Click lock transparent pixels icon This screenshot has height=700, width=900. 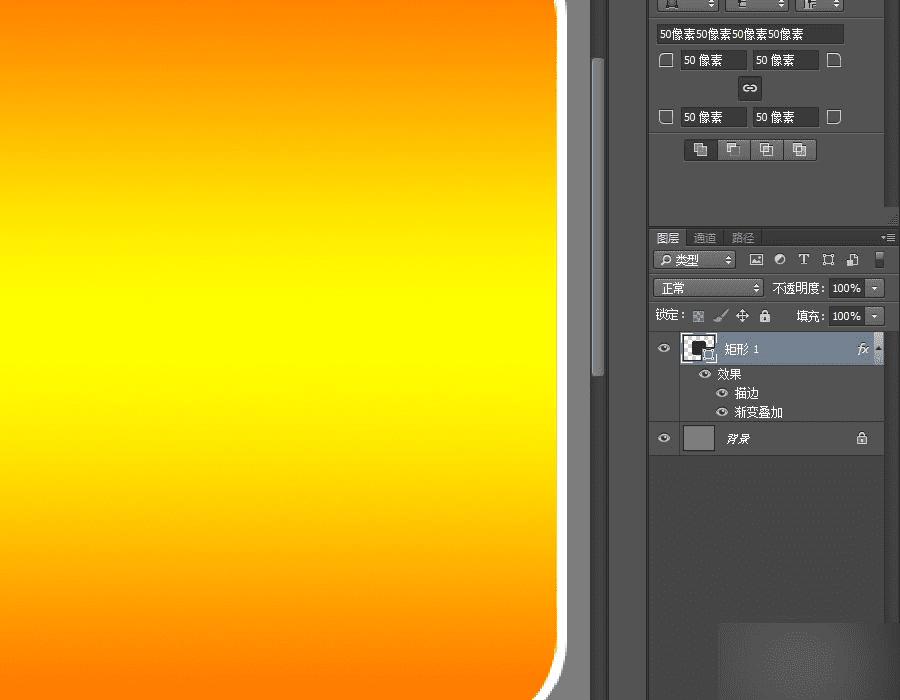tap(699, 316)
